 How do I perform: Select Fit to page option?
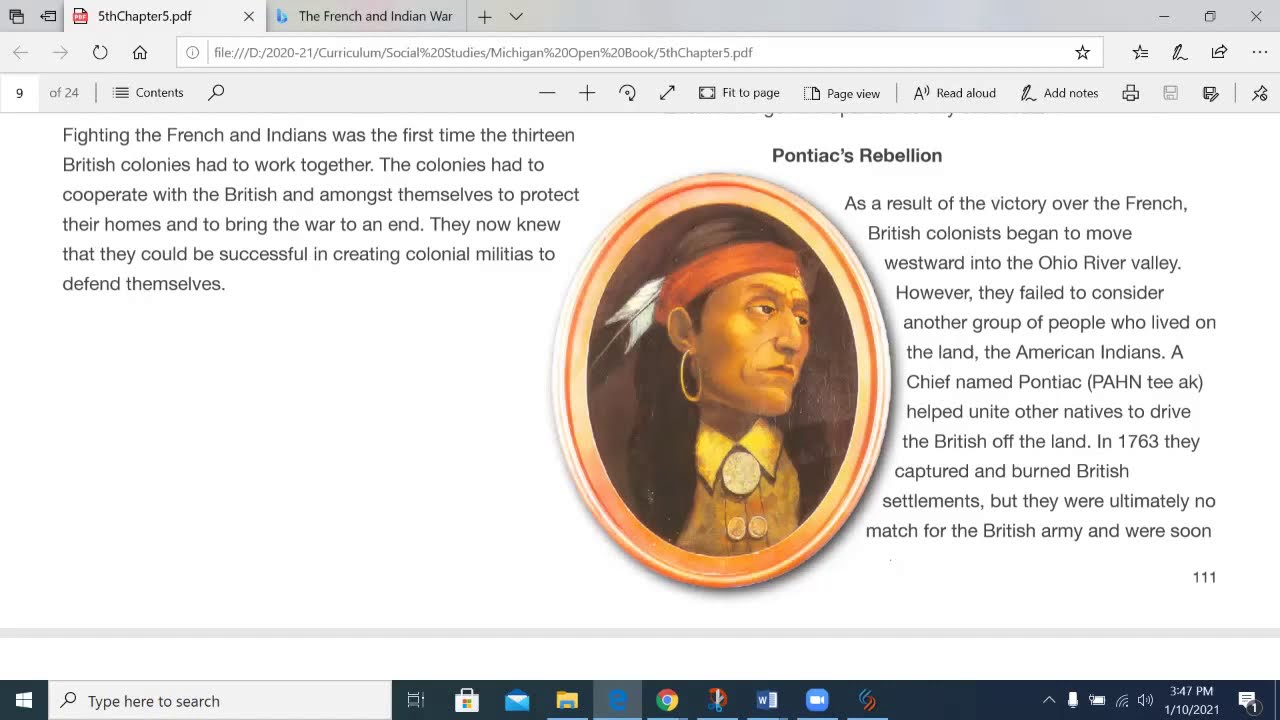coord(739,92)
